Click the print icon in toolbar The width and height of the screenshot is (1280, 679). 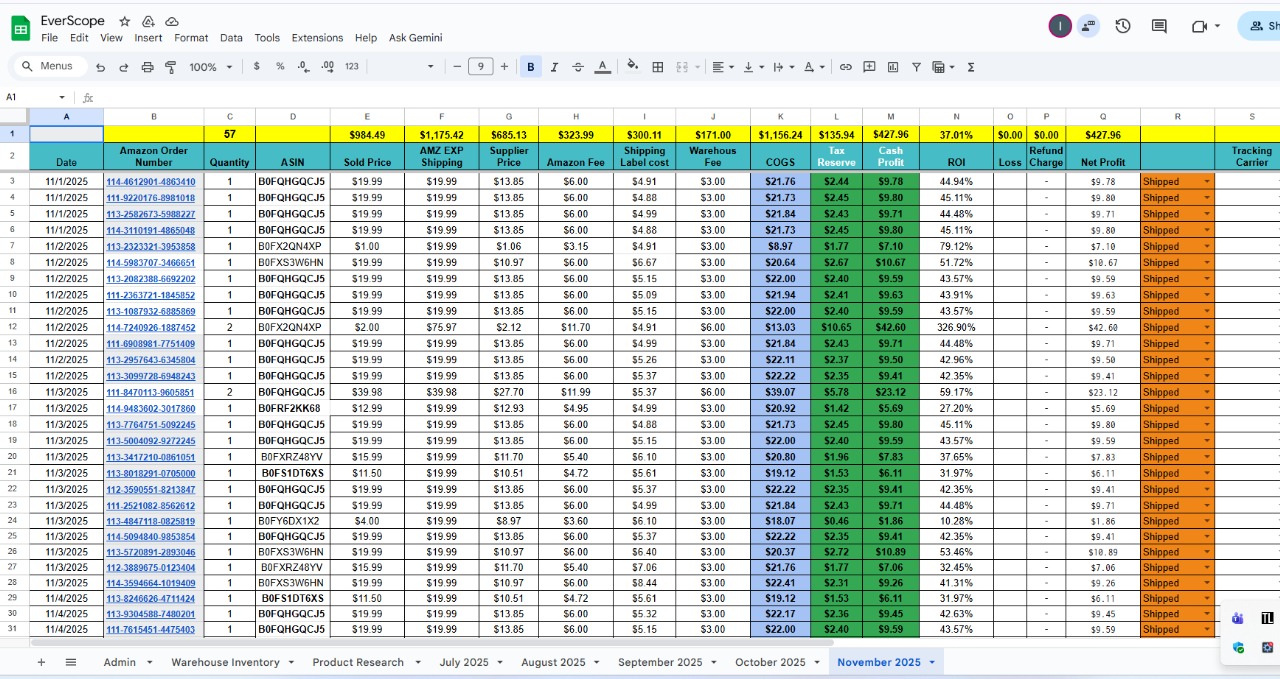pyautogui.click(x=147, y=67)
